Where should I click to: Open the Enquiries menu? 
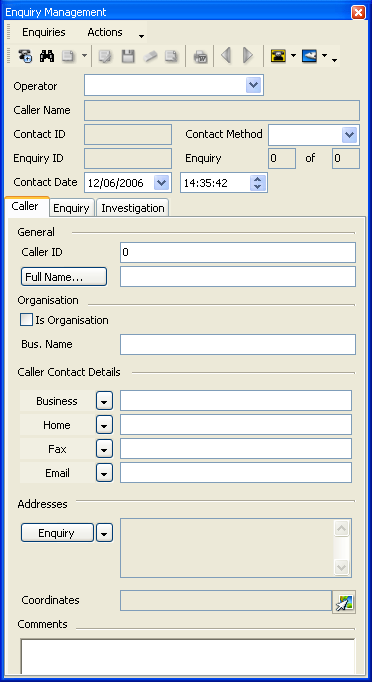pyautogui.click(x=44, y=32)
